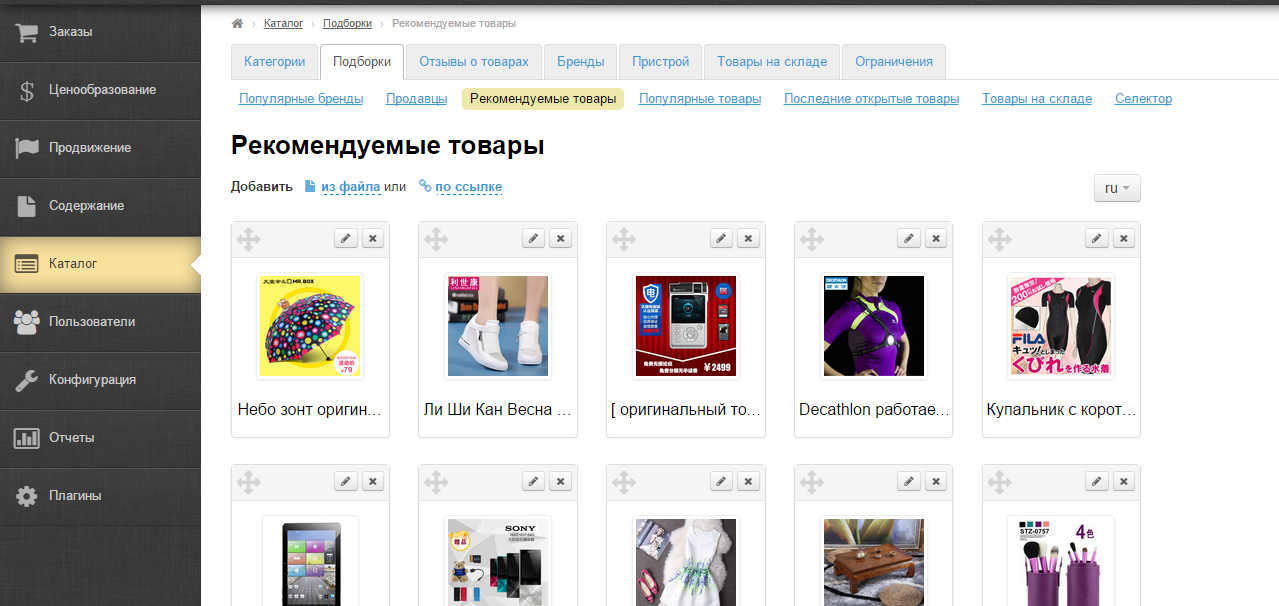Open the Пользователи sidebar menu item
The image size is (1279, 606).
[x=100, y=322]
